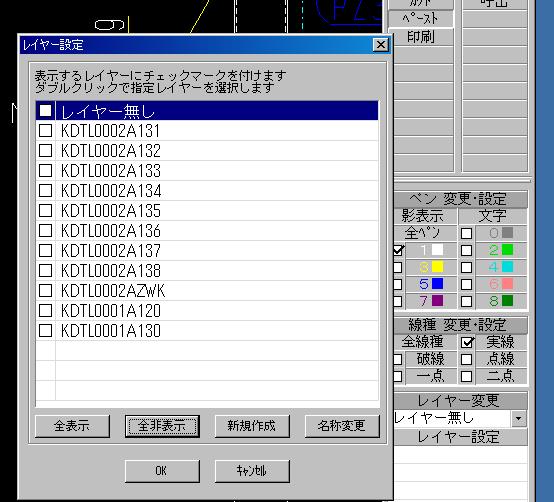Pick pen 8 dark green swatch
This screenshot has width=554, height=502.
click(507, 301)
